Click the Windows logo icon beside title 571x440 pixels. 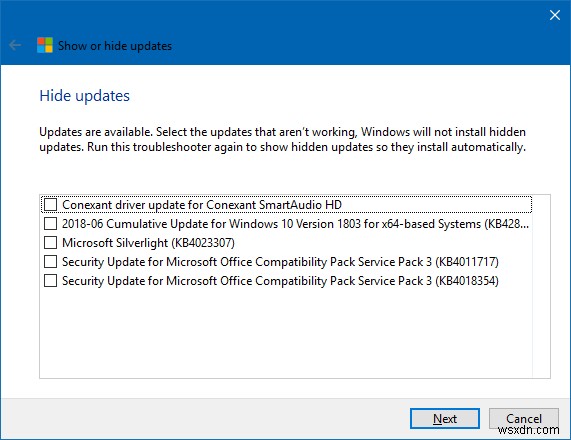pos(45,45)
